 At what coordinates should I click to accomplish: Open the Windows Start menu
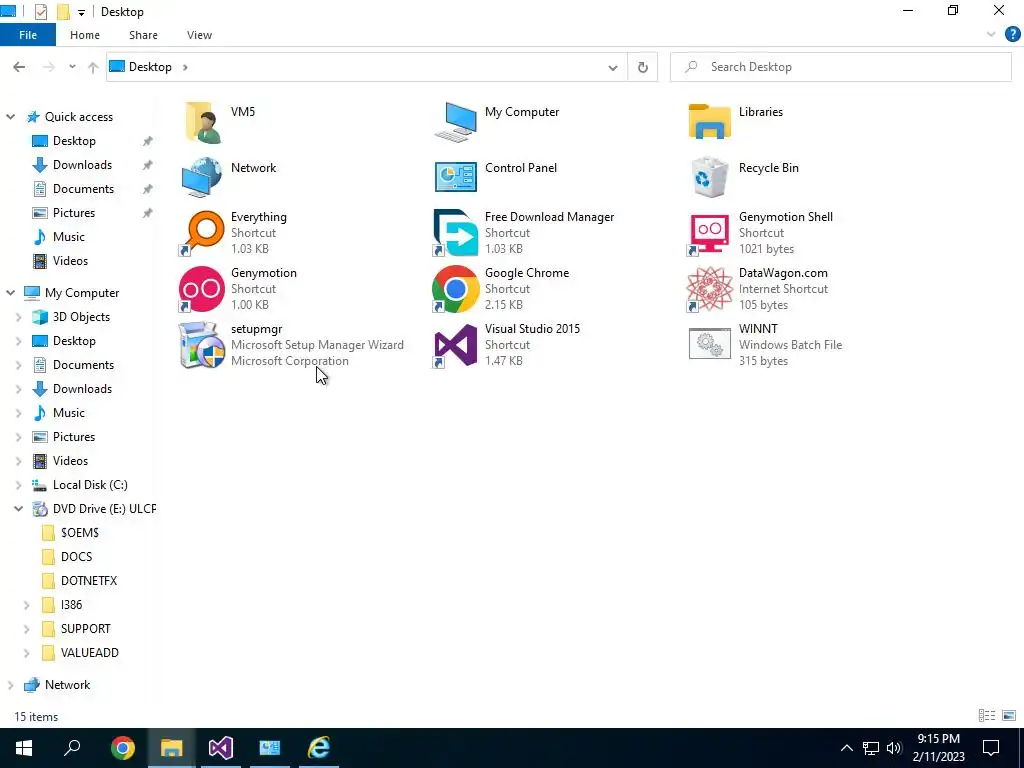[24, 748]
